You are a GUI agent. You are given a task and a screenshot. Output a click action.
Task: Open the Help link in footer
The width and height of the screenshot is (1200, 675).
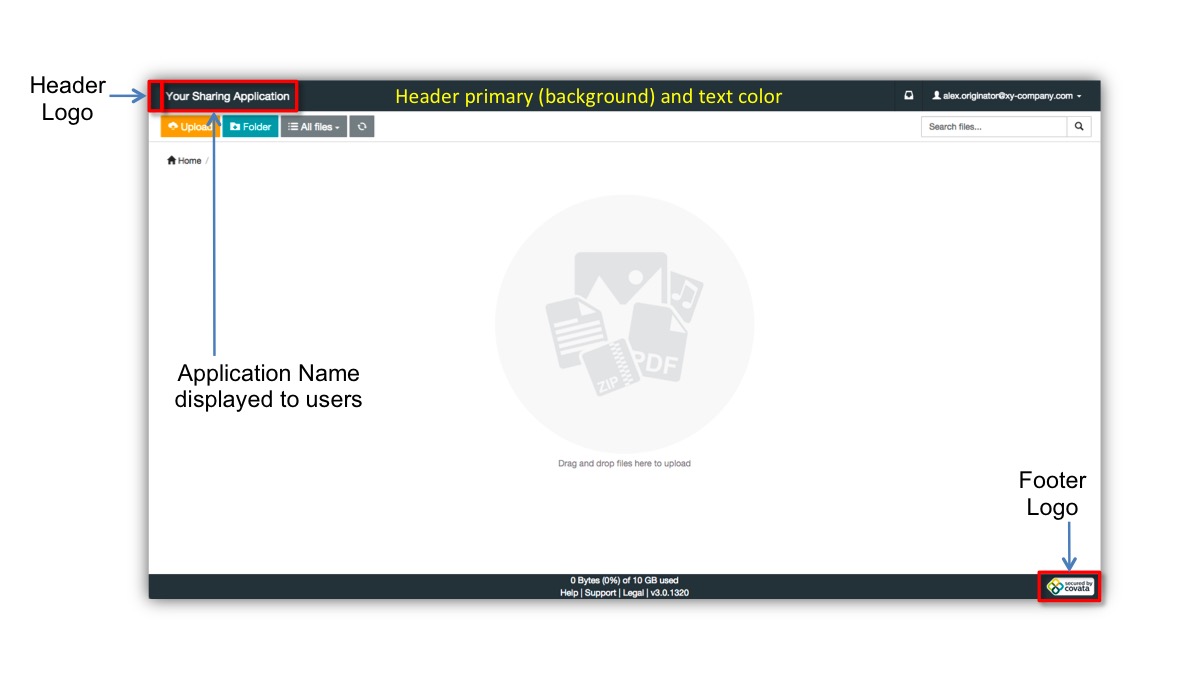569,593
